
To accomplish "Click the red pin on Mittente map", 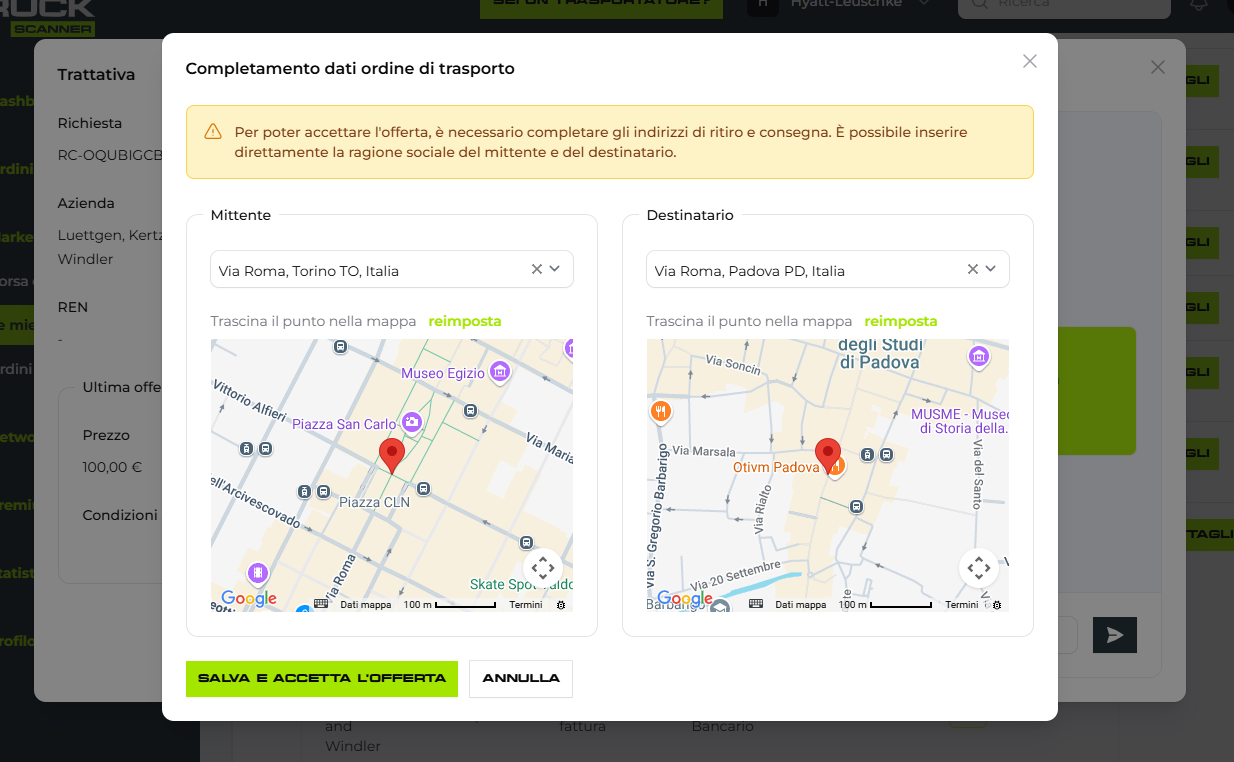I will pyautogui.click(x=392, y=455).
